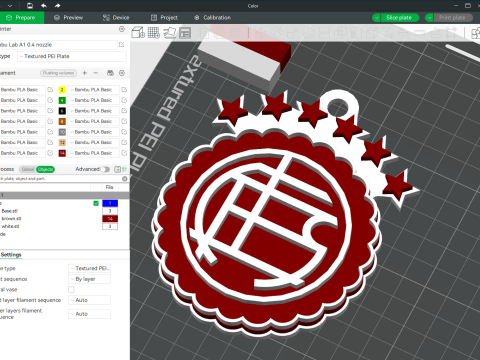This screenshot has width=480, height=360.
Task: Save the project with the disk icon
Action: point(30,6)
